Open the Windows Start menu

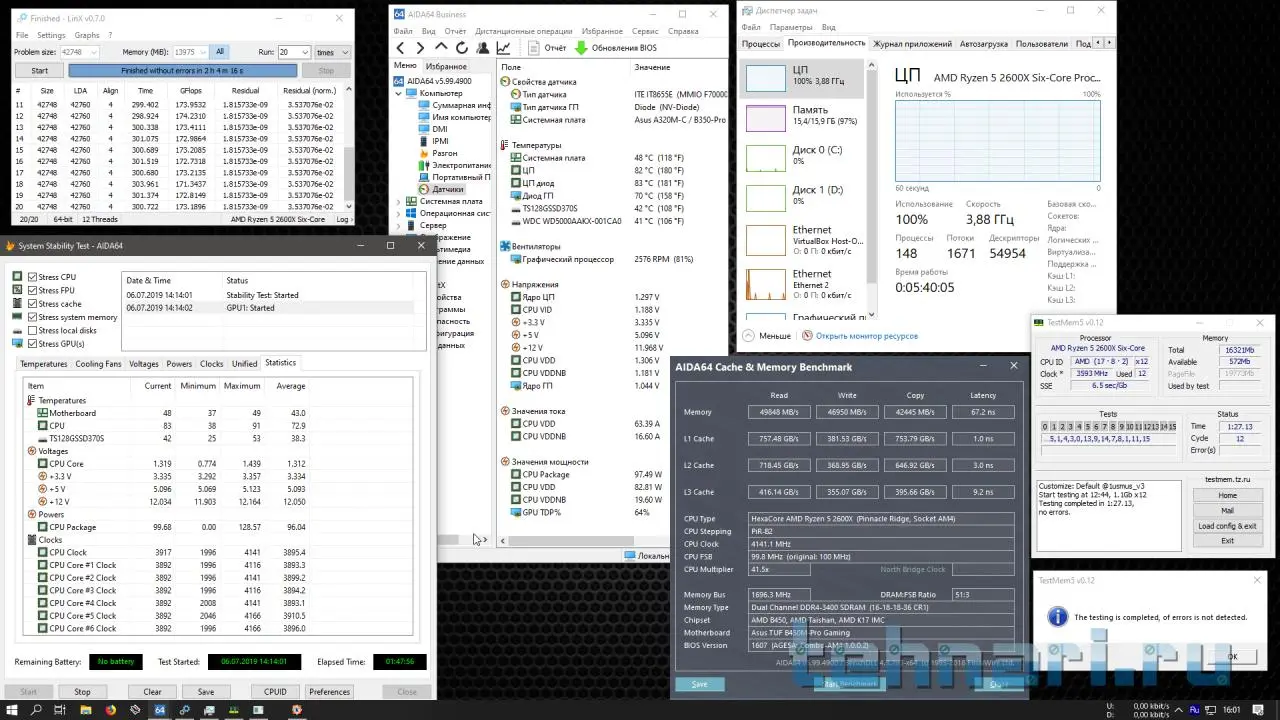pyautogui.click(x=12, y=710)
